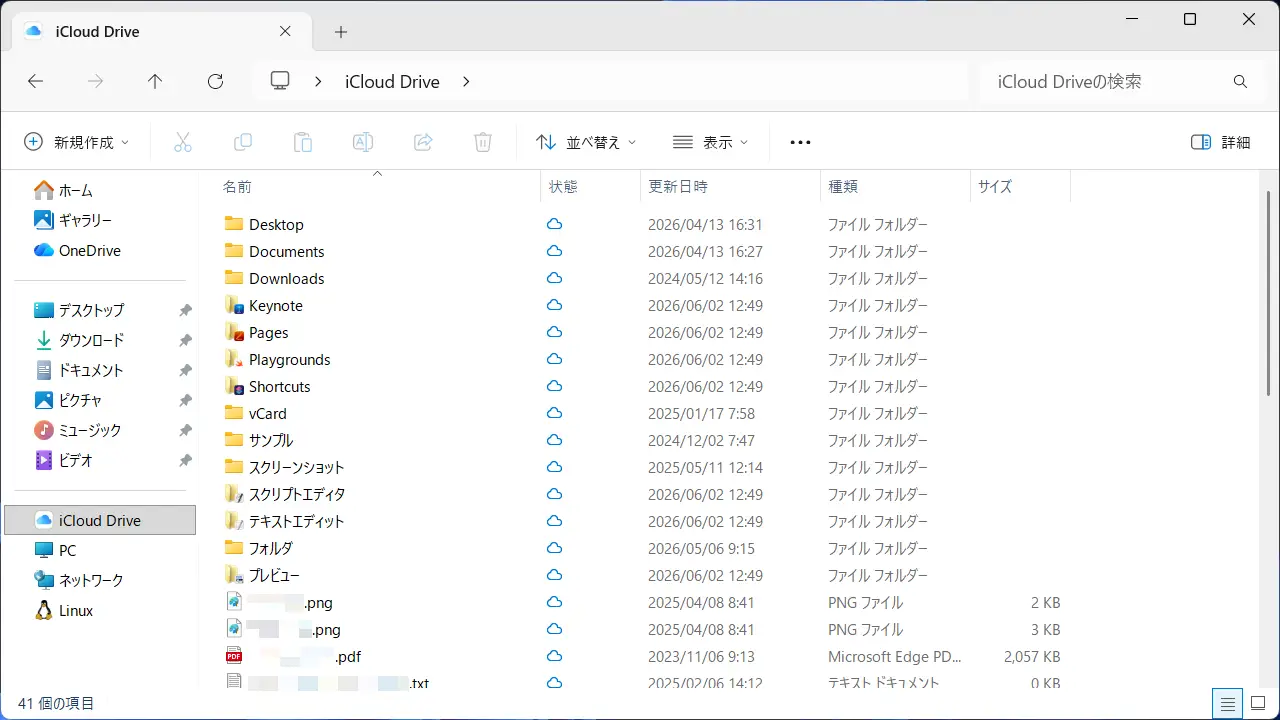
Task: Click the Forward navigation arrow
Action: point(96,82)
